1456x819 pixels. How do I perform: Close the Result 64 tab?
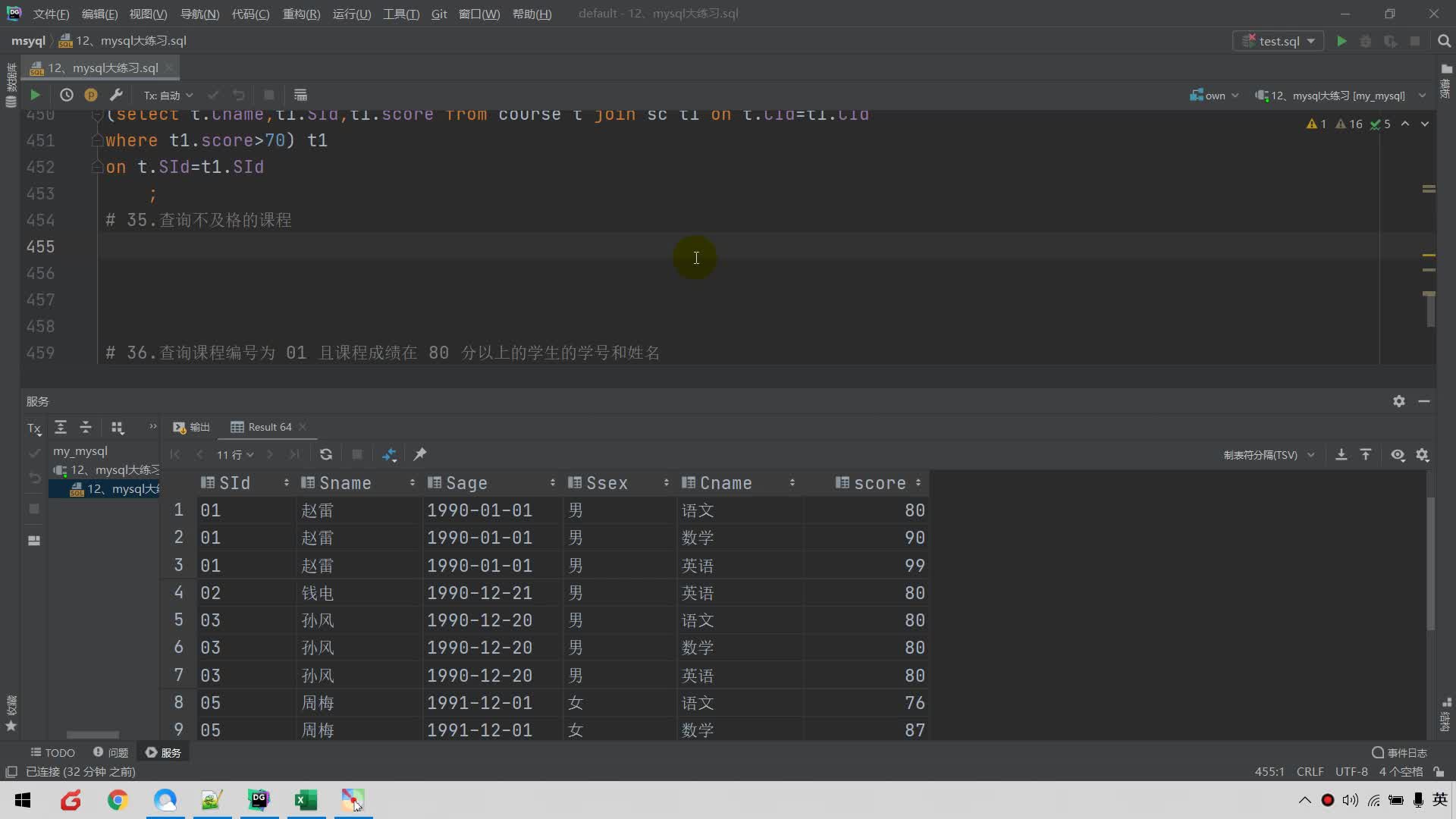click(303, 427)
